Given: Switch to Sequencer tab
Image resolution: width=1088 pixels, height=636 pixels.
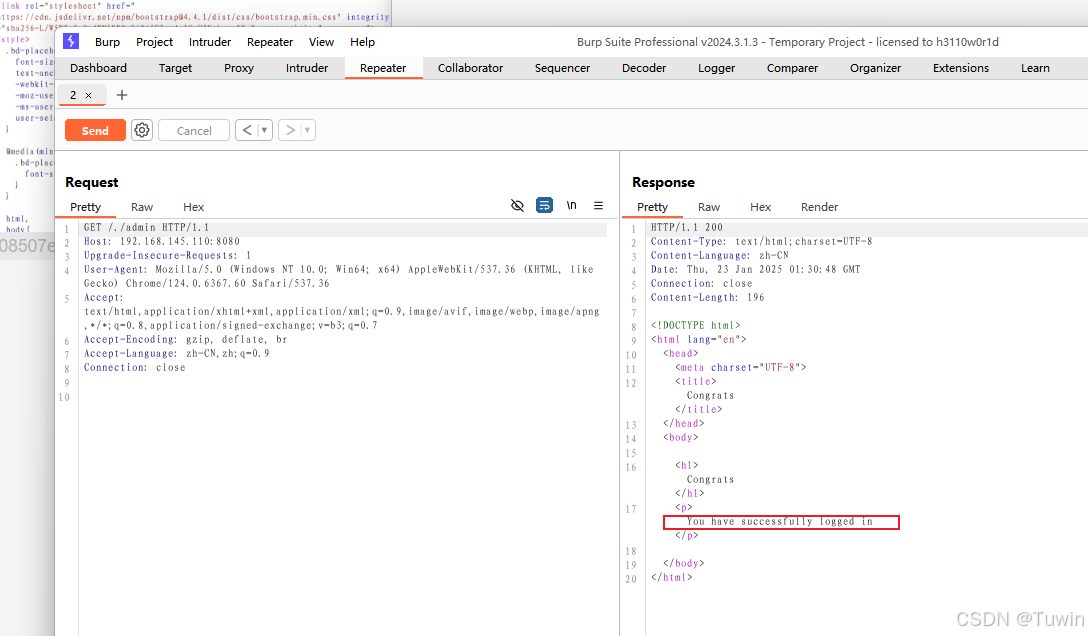Looking at the screenshot, I should (562, 68).
